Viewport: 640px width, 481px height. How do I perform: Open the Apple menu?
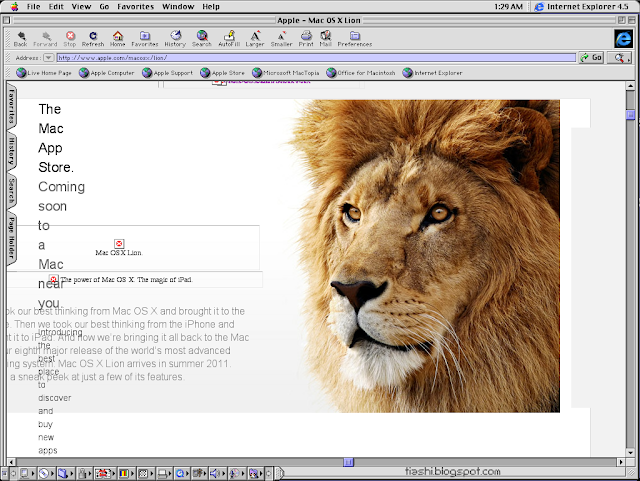point(14,6)
